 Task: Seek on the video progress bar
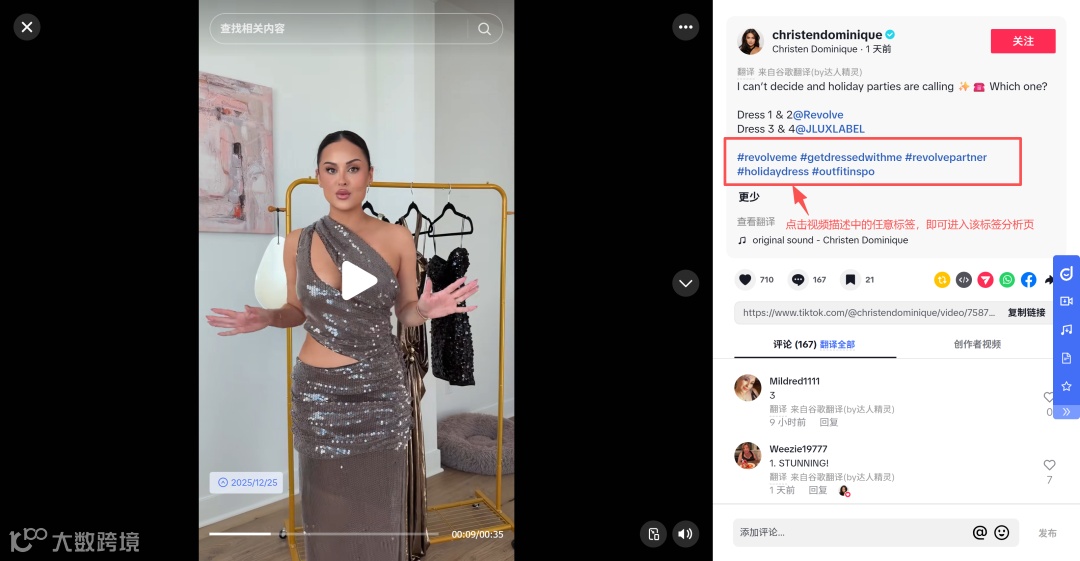(324, 533)
